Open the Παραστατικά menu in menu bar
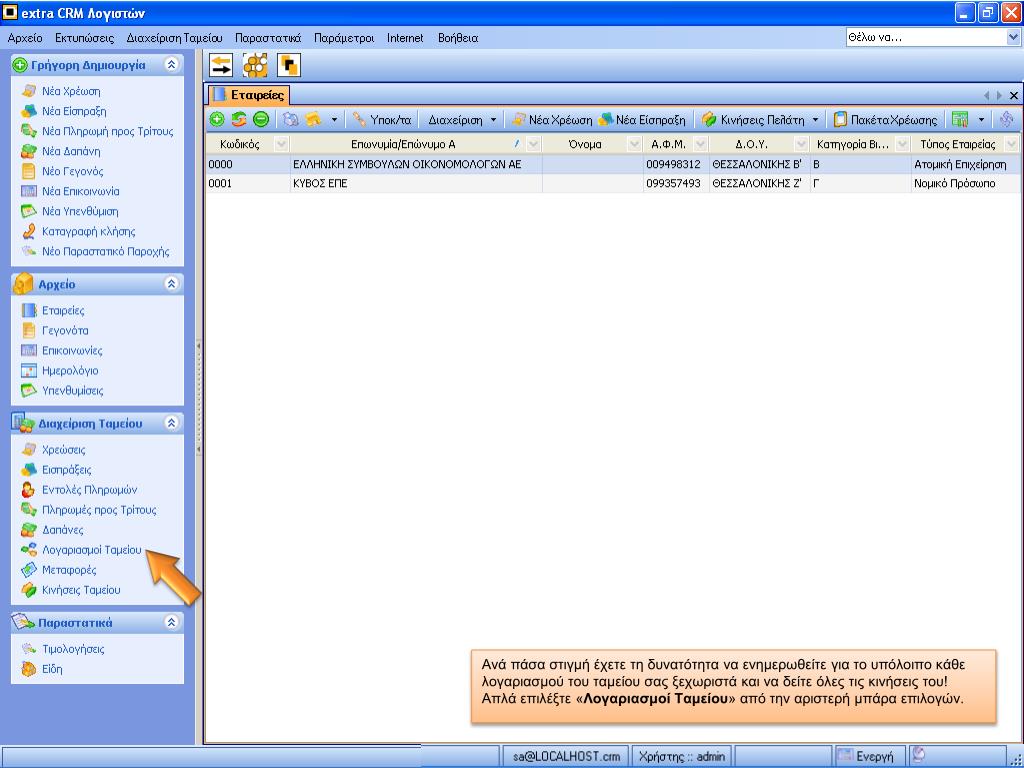This screenshot has width=1024, height=768. pos(268,38)
